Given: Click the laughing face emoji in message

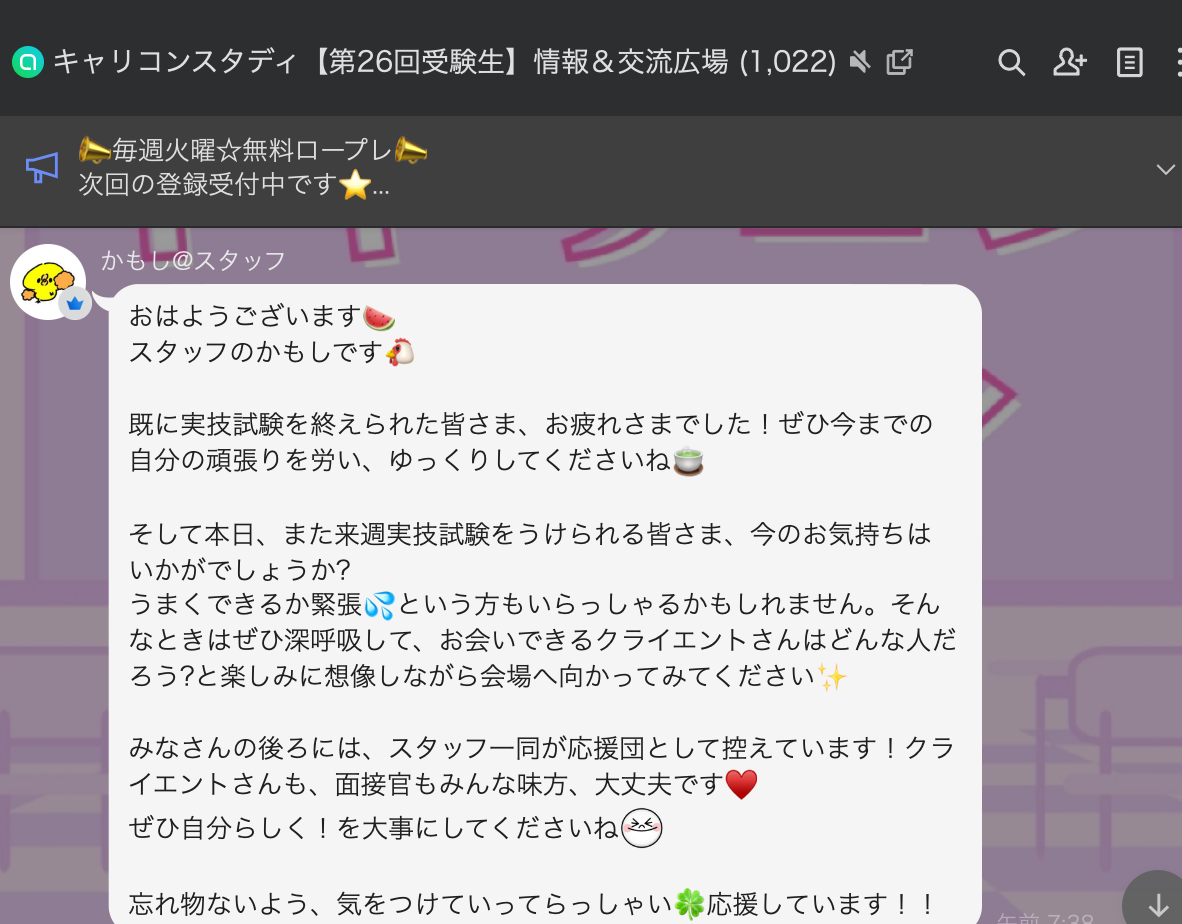Looking at the screenshot, I should pyautogui.click(x=642, y=828).
